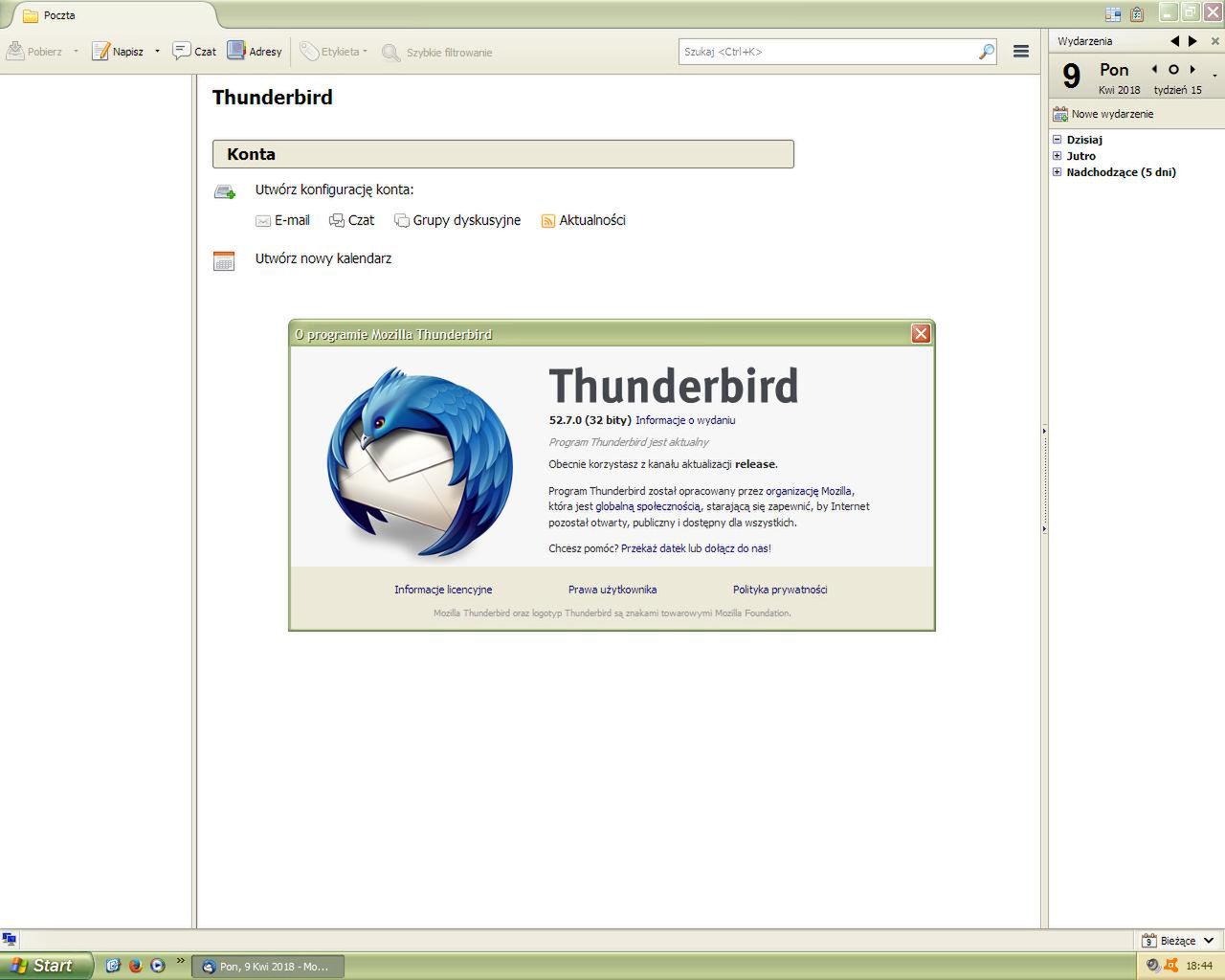This screenshot has width=1225, height=980.
Task: Click the Thunderbird taskbar button
Action: coord(268,967)
